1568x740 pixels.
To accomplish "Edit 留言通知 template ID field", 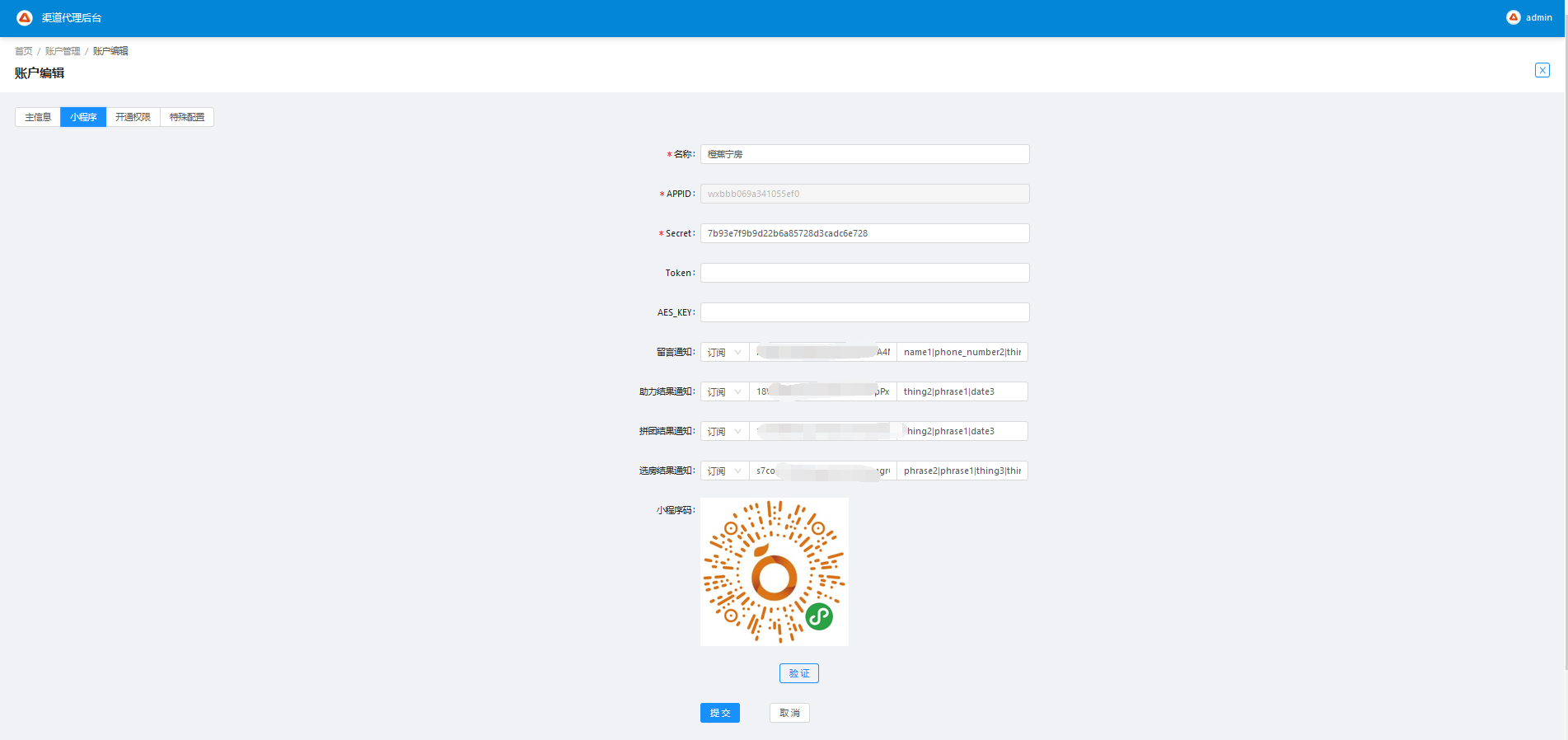I will (x=823, y=352).
